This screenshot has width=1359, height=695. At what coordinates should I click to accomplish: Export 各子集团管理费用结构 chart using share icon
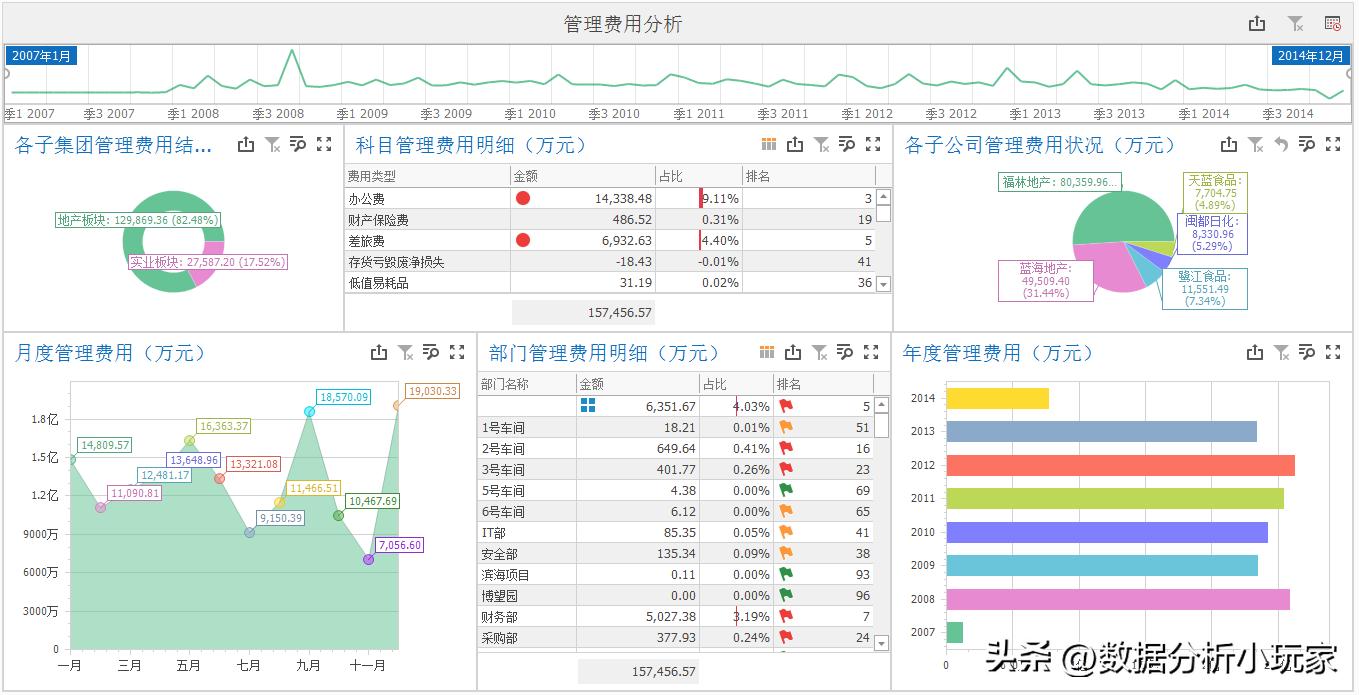pyautogui.click(x=246, y=144)
